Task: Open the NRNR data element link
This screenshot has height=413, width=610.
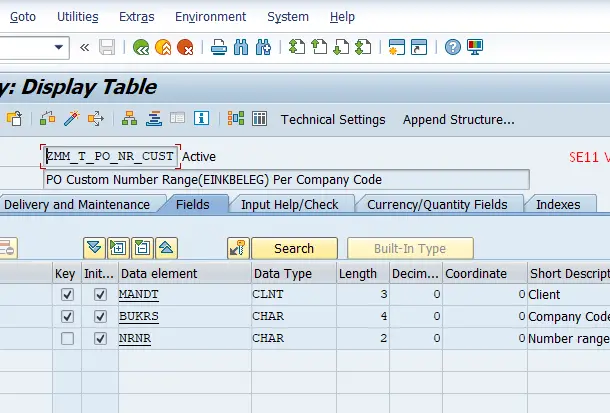Action: 135,339
